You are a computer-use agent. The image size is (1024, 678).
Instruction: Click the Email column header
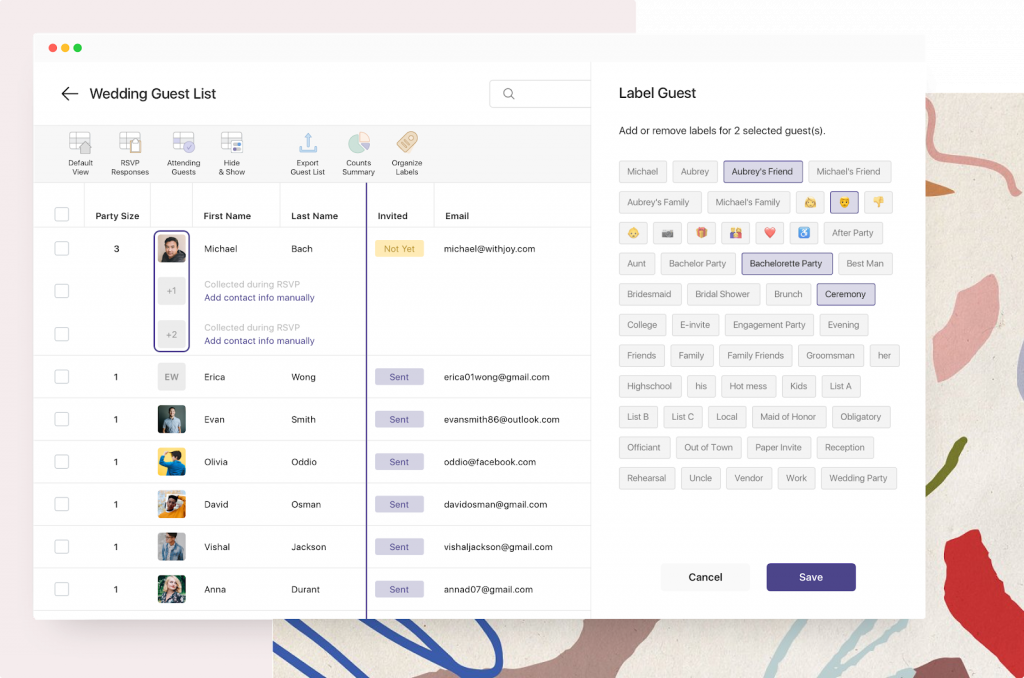coord(457,216)
